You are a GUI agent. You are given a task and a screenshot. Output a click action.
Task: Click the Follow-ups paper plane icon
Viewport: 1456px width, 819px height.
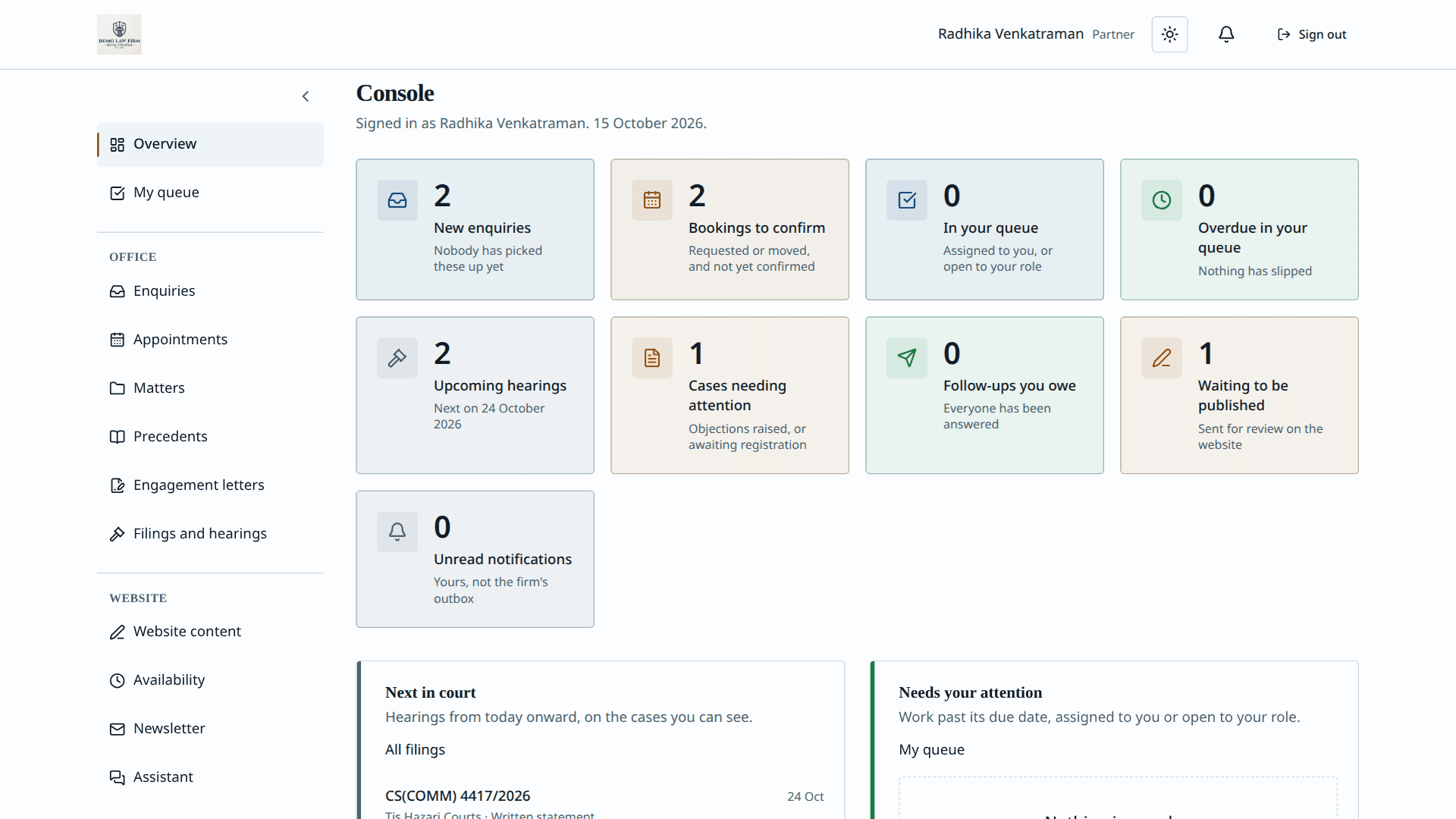(x=907, y=358)
